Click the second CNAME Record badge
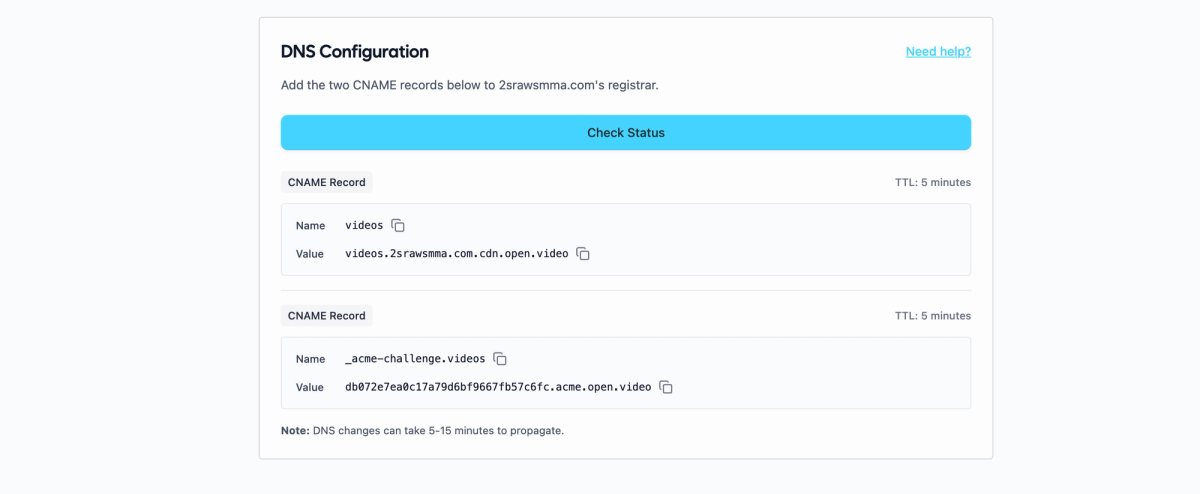The height and width of the screenshot is (494, 1200). coord(327,315)
